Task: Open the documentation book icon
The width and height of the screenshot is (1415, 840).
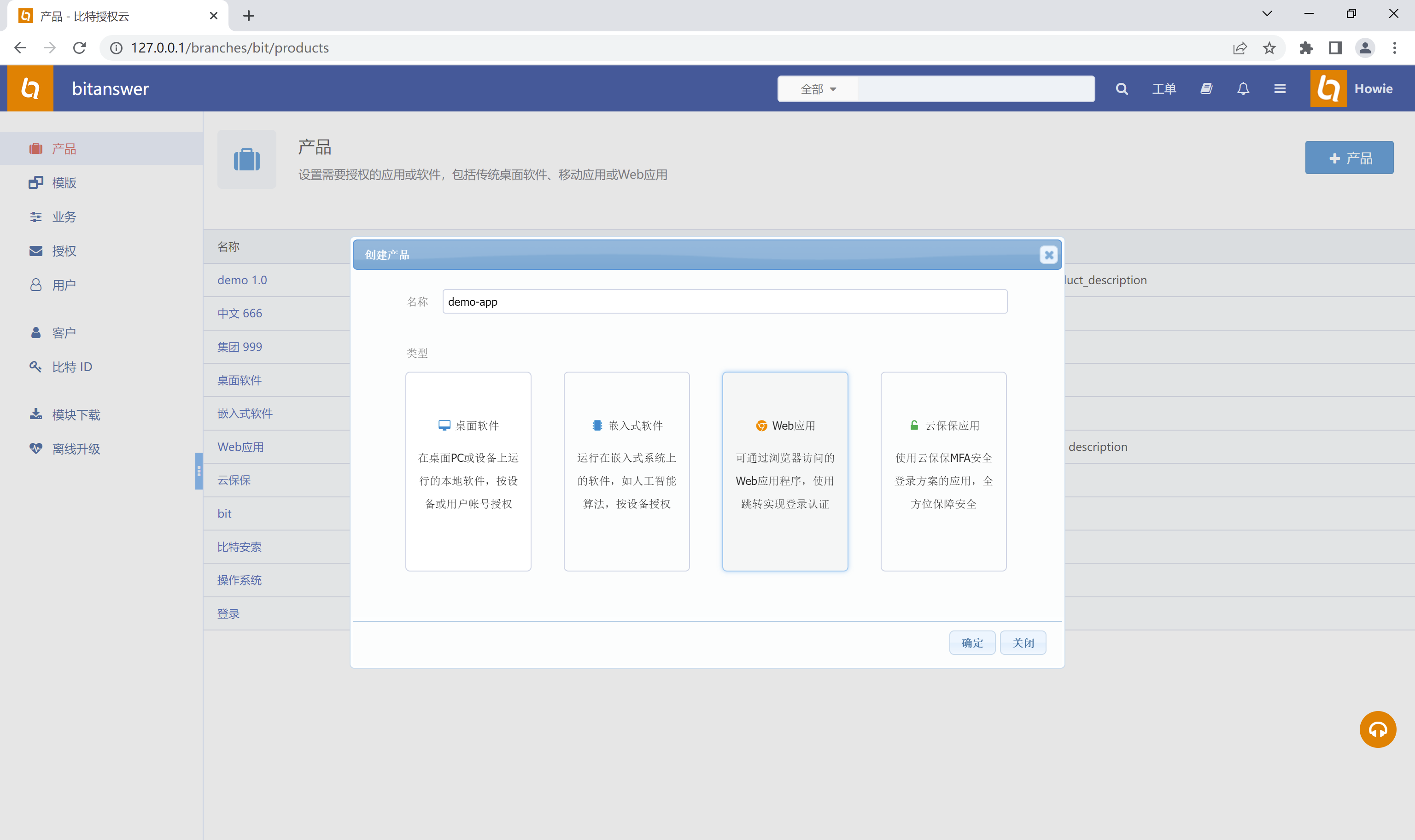Action: 1205,88
